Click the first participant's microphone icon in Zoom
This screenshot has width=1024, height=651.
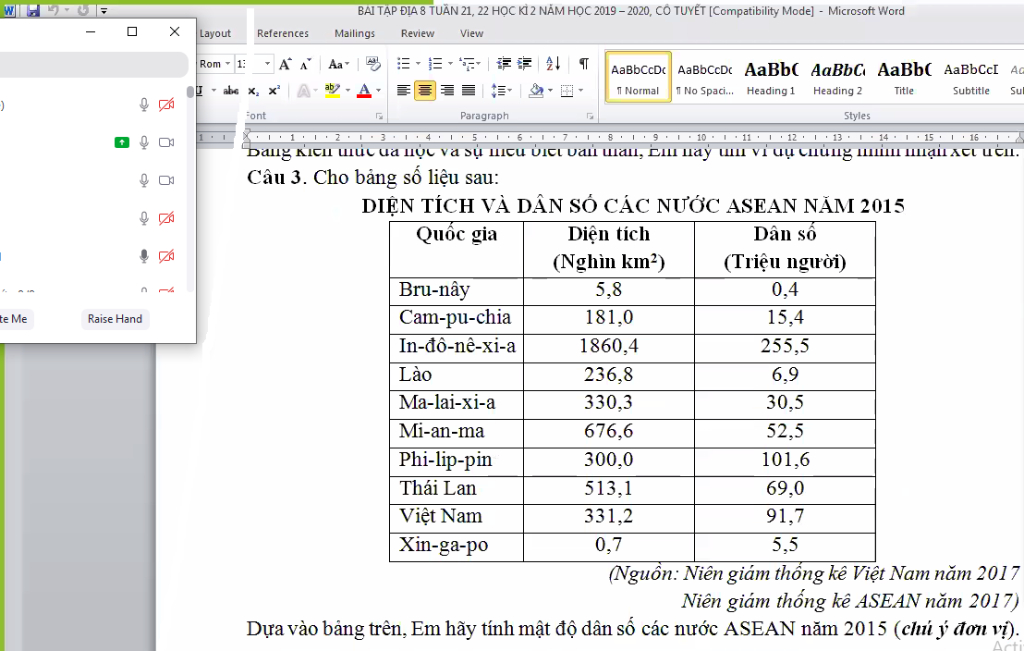coord(144,104)
